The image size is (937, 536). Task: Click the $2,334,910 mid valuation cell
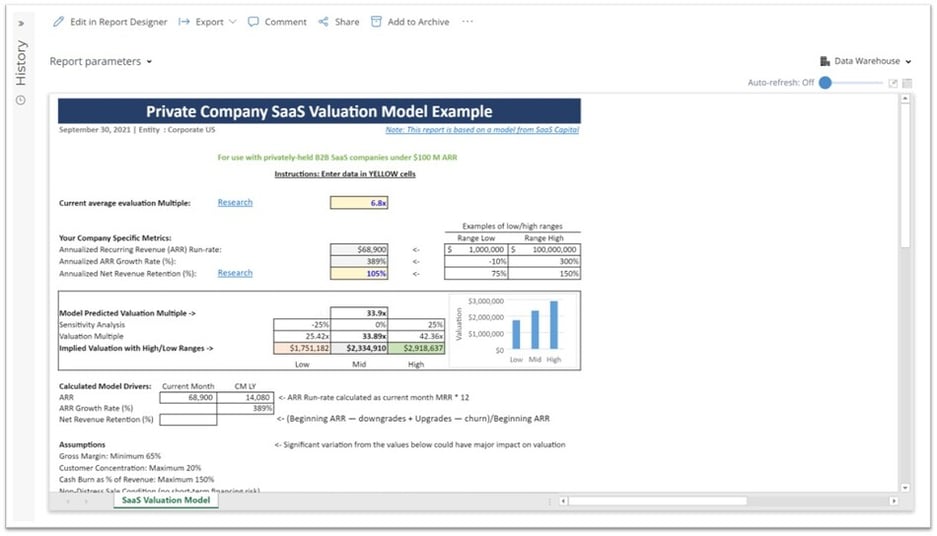pos(359,348)
